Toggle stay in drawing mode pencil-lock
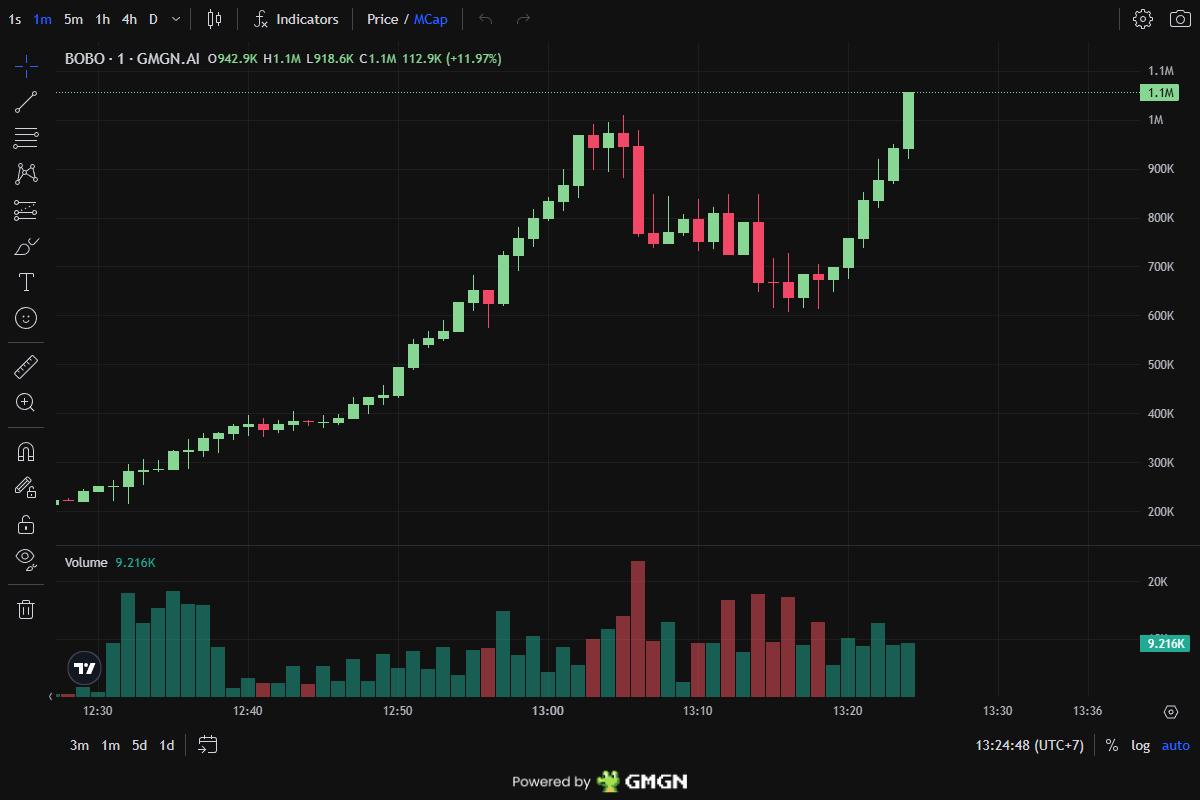Viewport: 1200px width, 800px height. [26, 488]
